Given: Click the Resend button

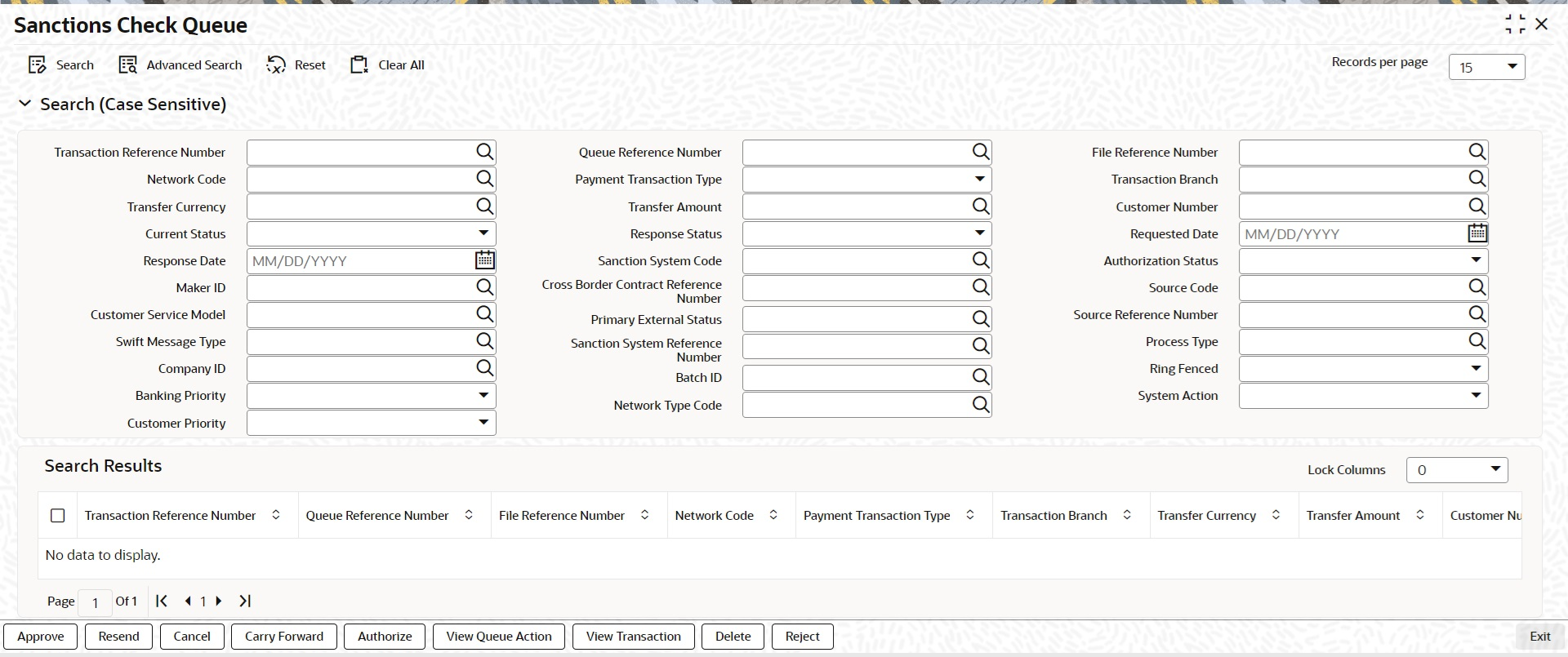Looking at the screenshot, I should (119, 637).
